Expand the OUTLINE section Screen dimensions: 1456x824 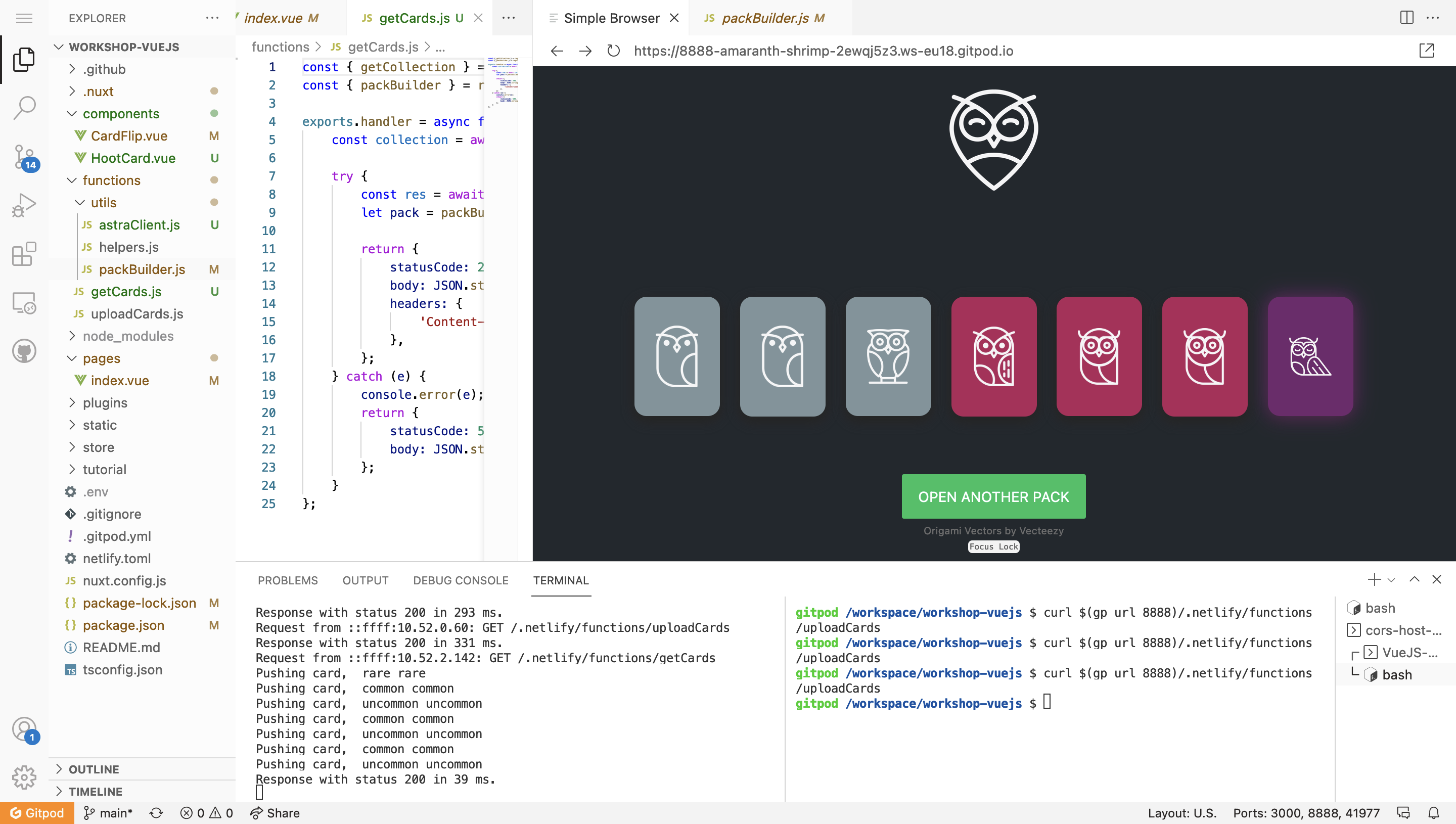[94, 768]
